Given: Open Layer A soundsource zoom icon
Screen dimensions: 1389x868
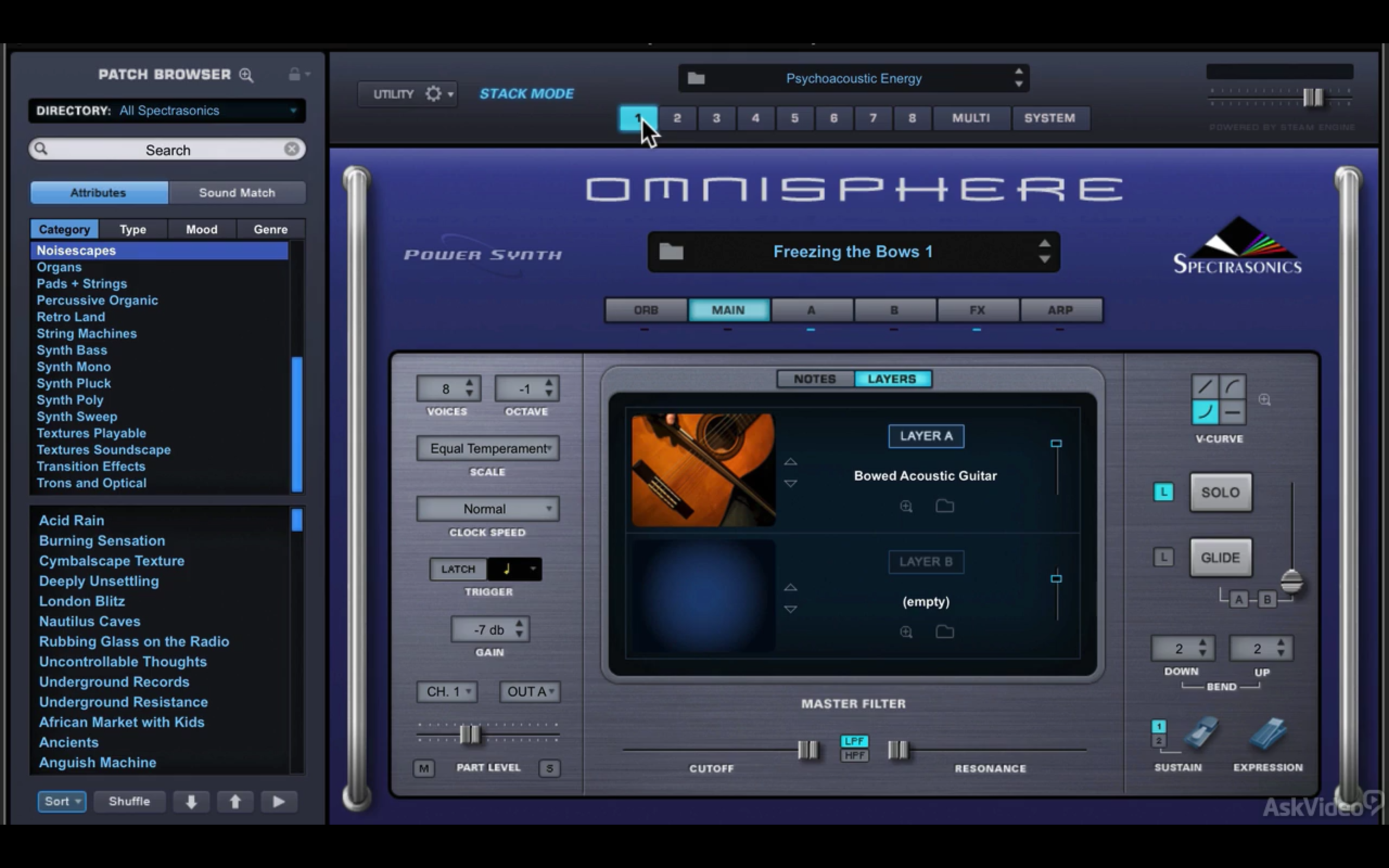Looking at the screenshot, I should point(906,506).
